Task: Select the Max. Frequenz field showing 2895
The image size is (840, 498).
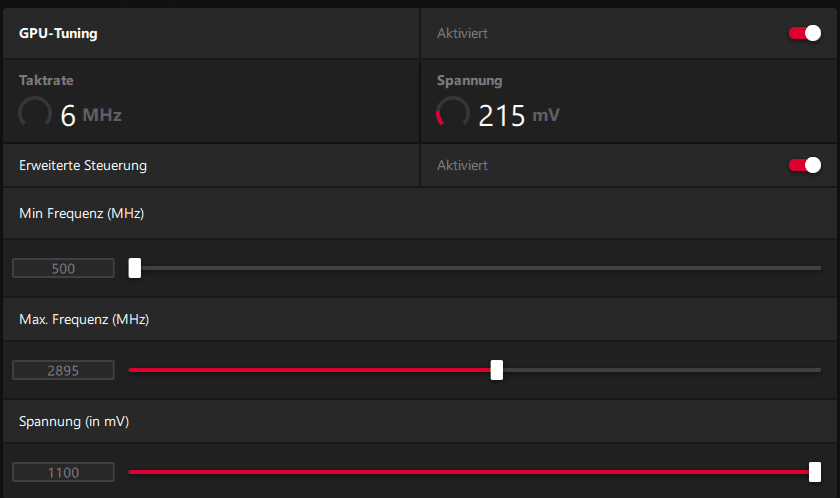Action: pyautogui.click(x=63, y=370)
